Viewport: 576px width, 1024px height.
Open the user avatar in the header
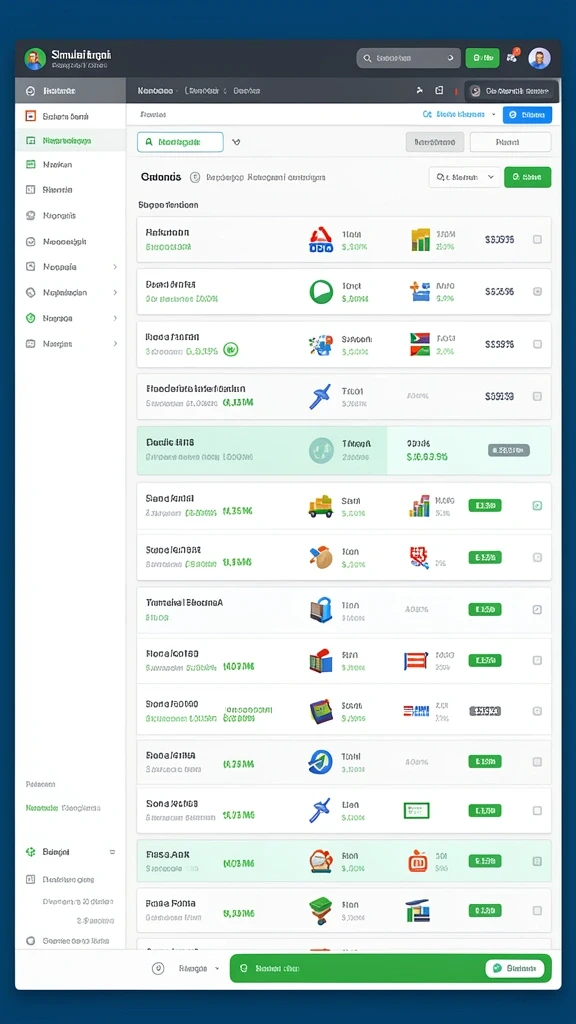[x=539, y=58]
